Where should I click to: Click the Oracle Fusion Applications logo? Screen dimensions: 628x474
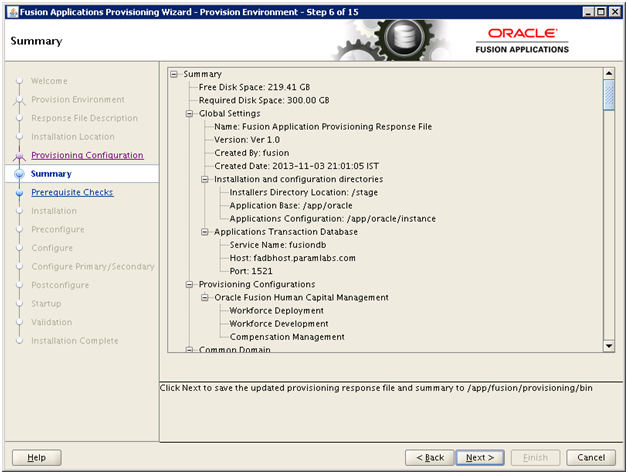coord(522,40)
